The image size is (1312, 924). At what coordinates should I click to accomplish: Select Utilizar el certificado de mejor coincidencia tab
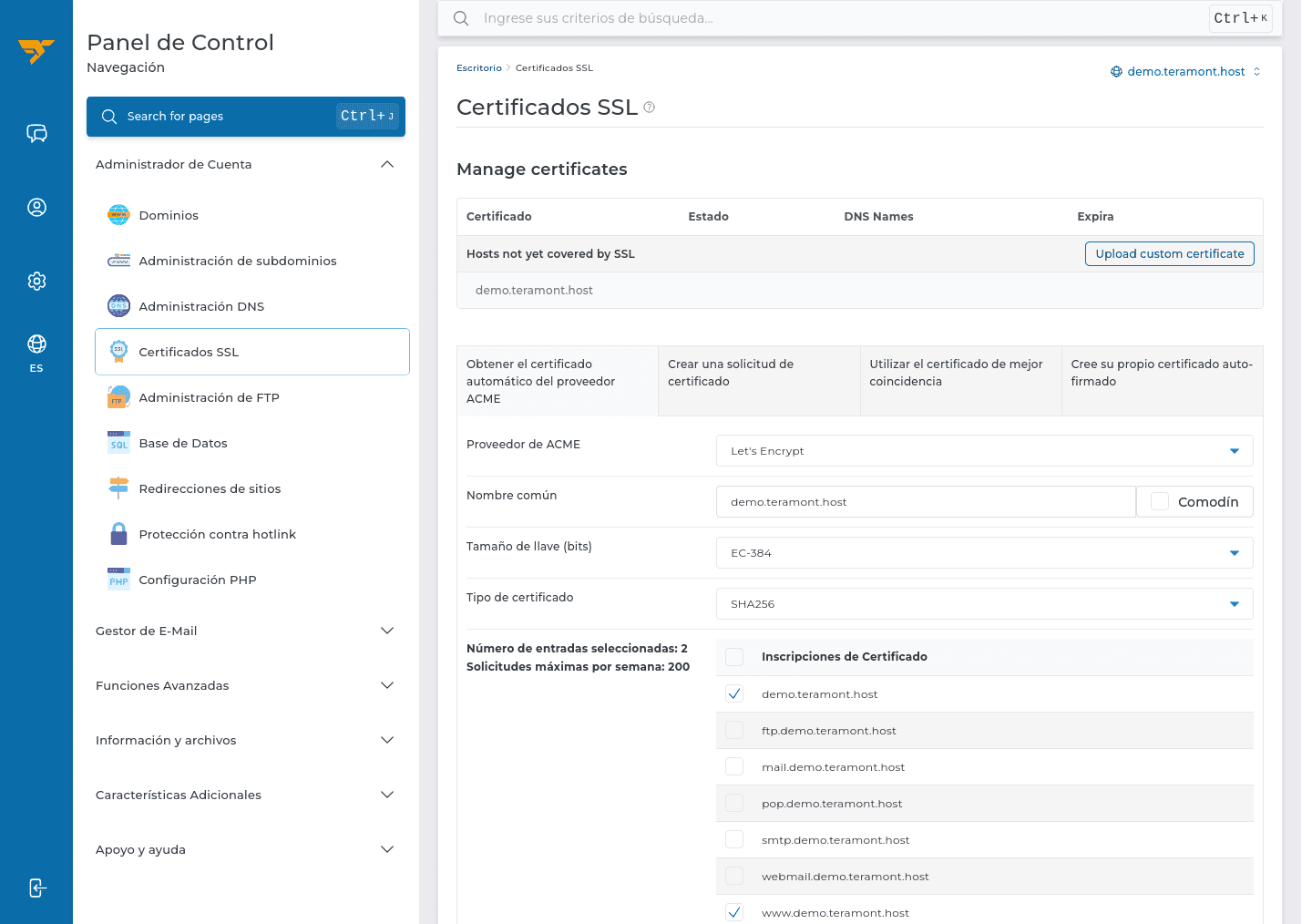click(x=961, y=381)
